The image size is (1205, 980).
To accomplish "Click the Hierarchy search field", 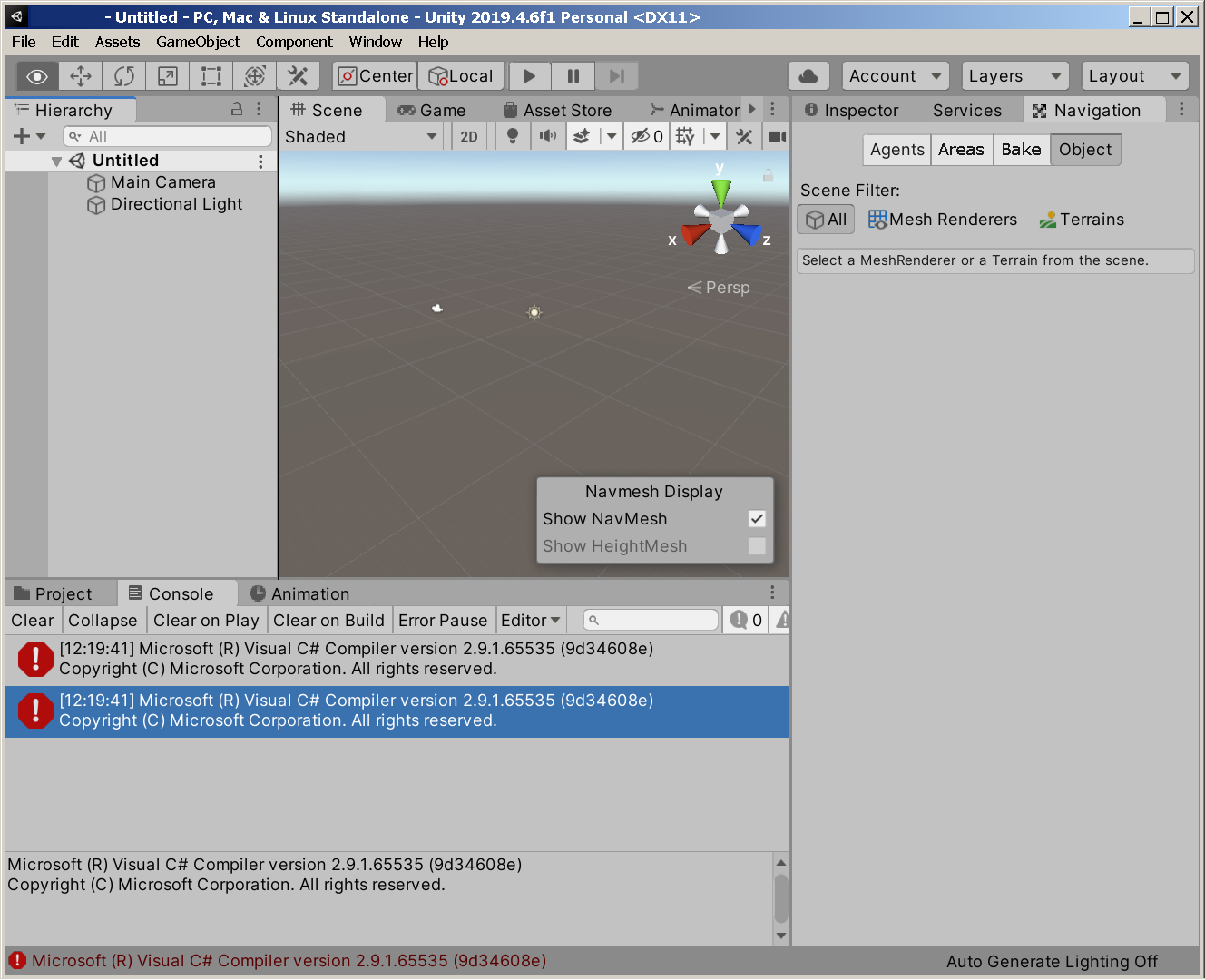I will [x=168, y=136].
